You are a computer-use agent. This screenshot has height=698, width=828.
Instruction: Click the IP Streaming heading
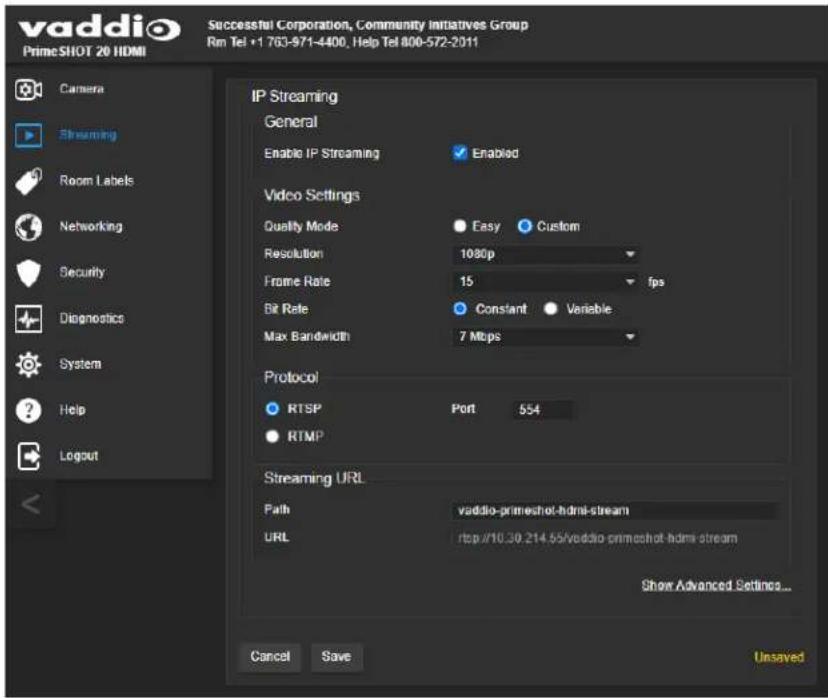click(295, 96)
